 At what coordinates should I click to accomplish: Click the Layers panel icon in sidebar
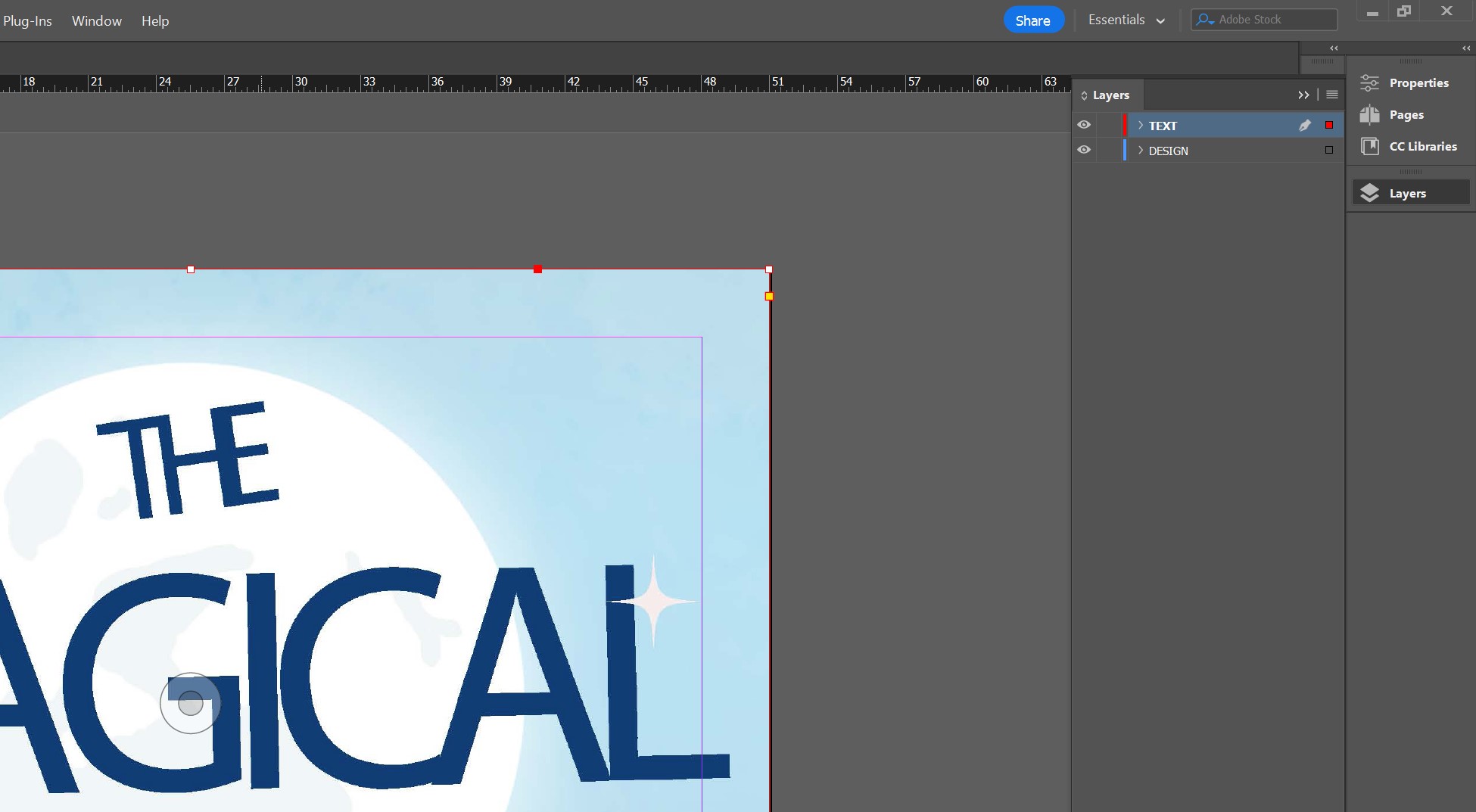[x=1408, y=193]
